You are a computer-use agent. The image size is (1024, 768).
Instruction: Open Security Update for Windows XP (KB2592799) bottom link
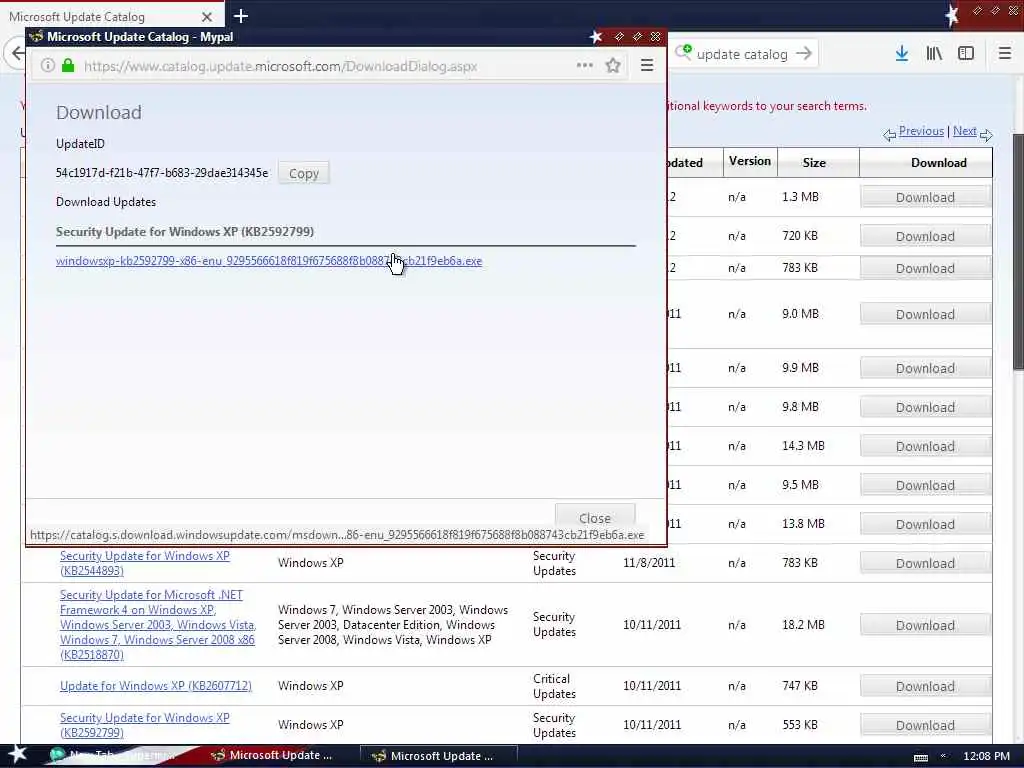[x=144, y=725]
